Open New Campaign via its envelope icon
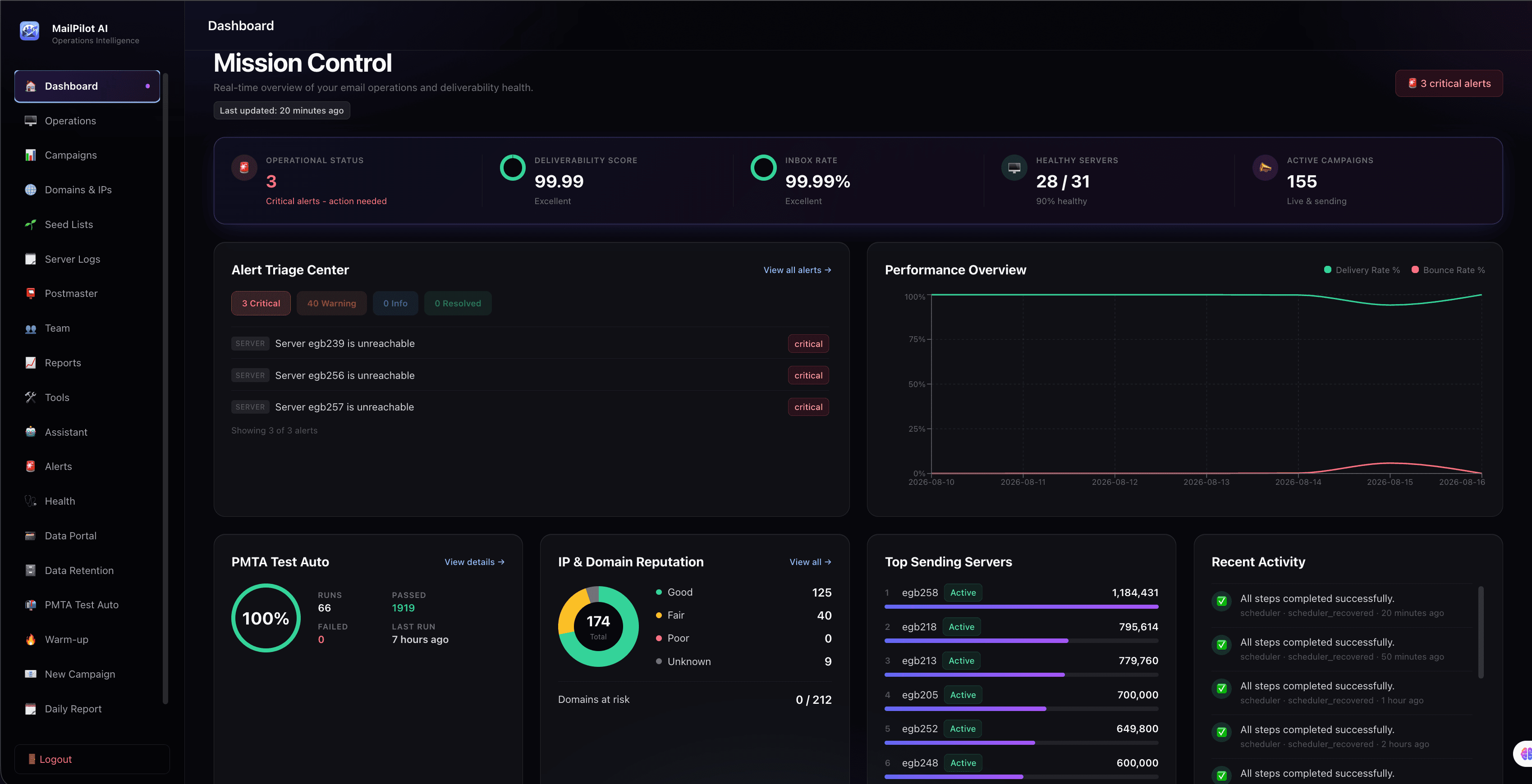 31,674
